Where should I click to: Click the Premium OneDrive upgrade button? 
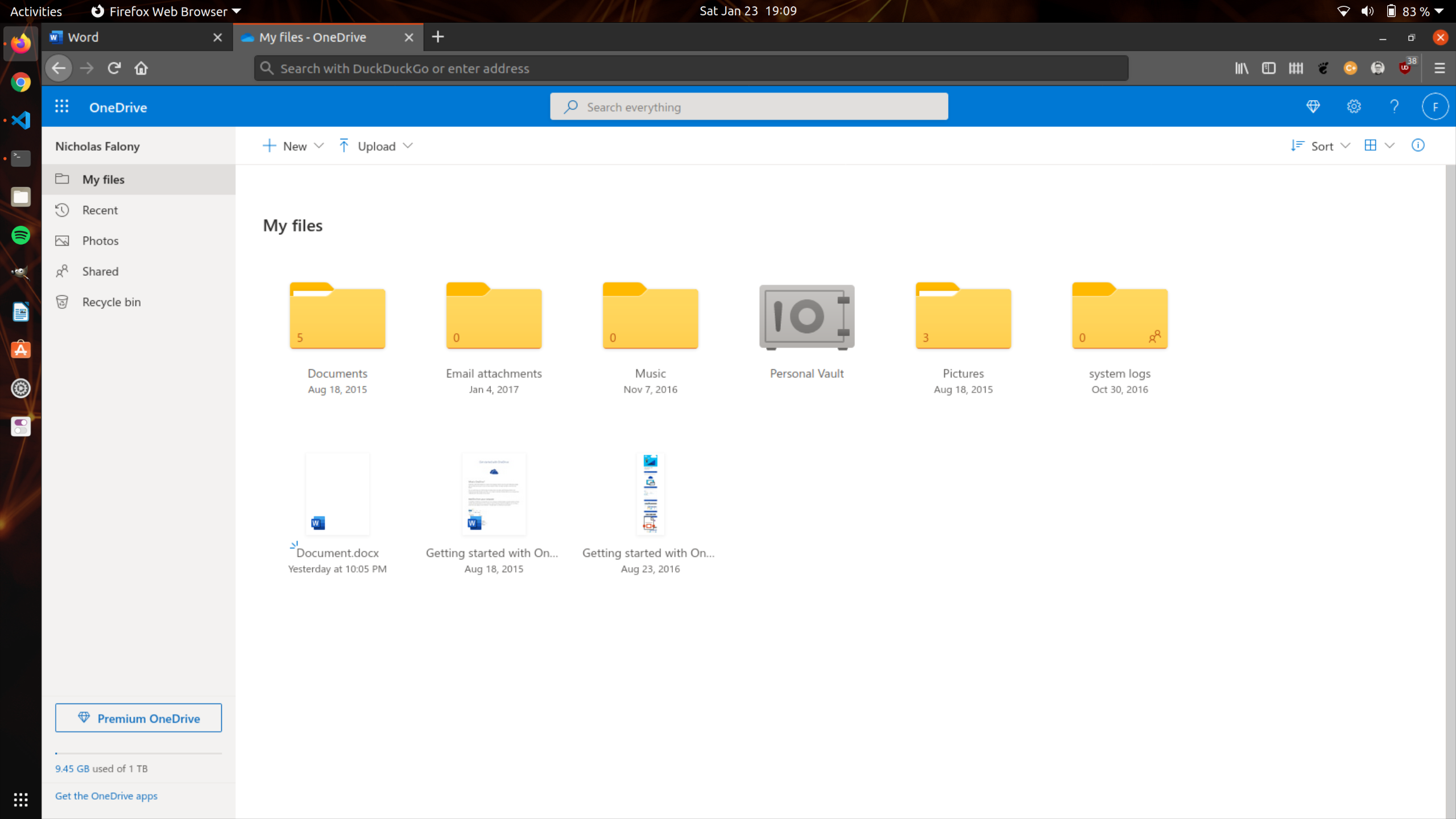point(138,718)
